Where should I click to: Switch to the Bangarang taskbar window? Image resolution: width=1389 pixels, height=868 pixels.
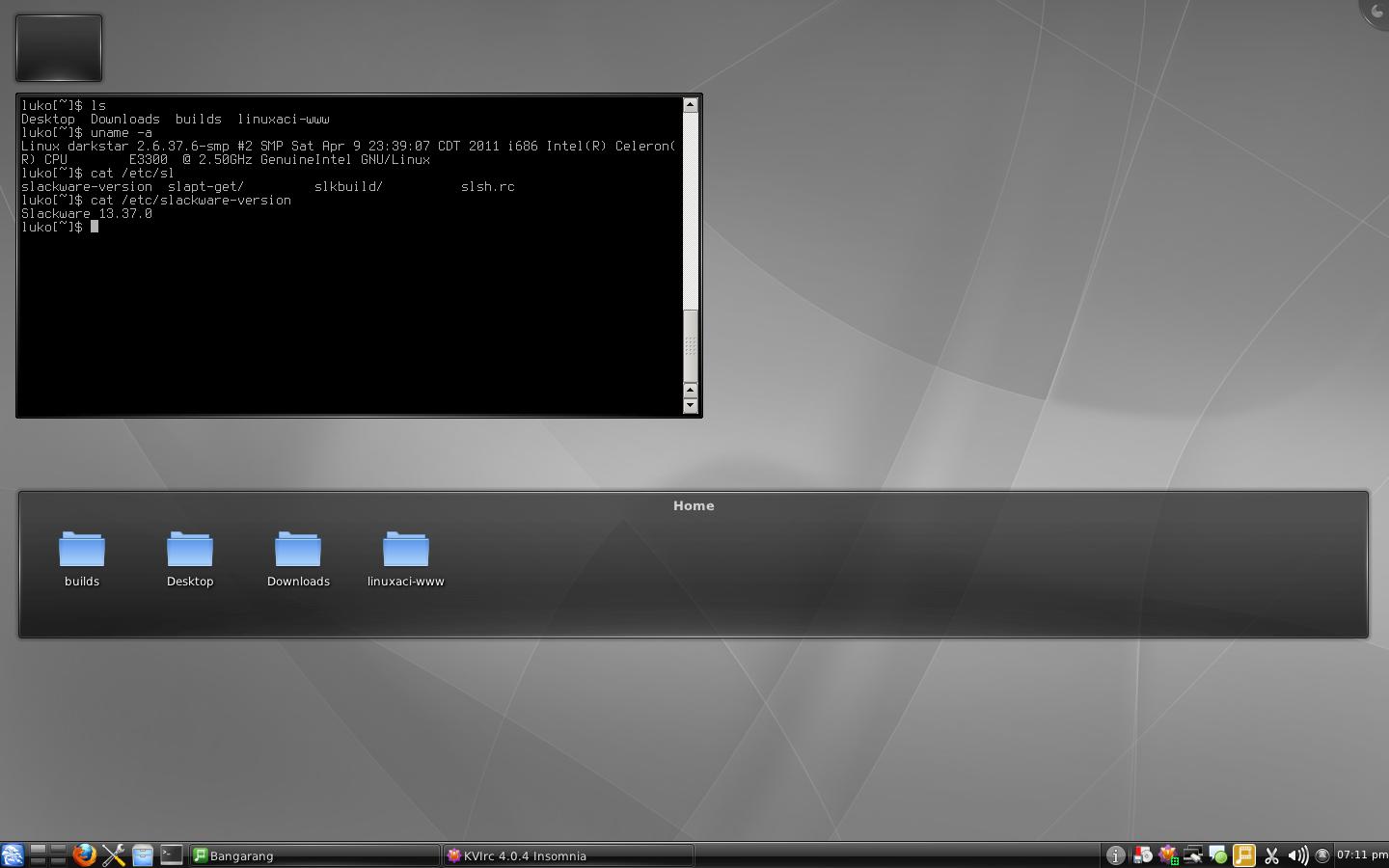pyautogui.click(x=313, y=855)
